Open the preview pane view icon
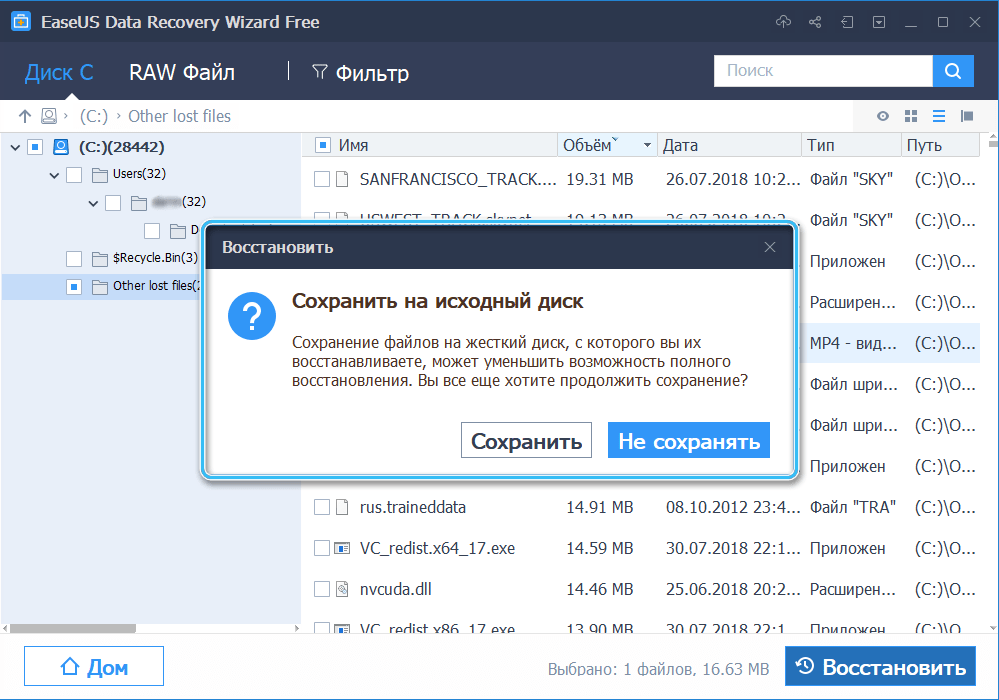Screen dimensions: 999x700 966,116
